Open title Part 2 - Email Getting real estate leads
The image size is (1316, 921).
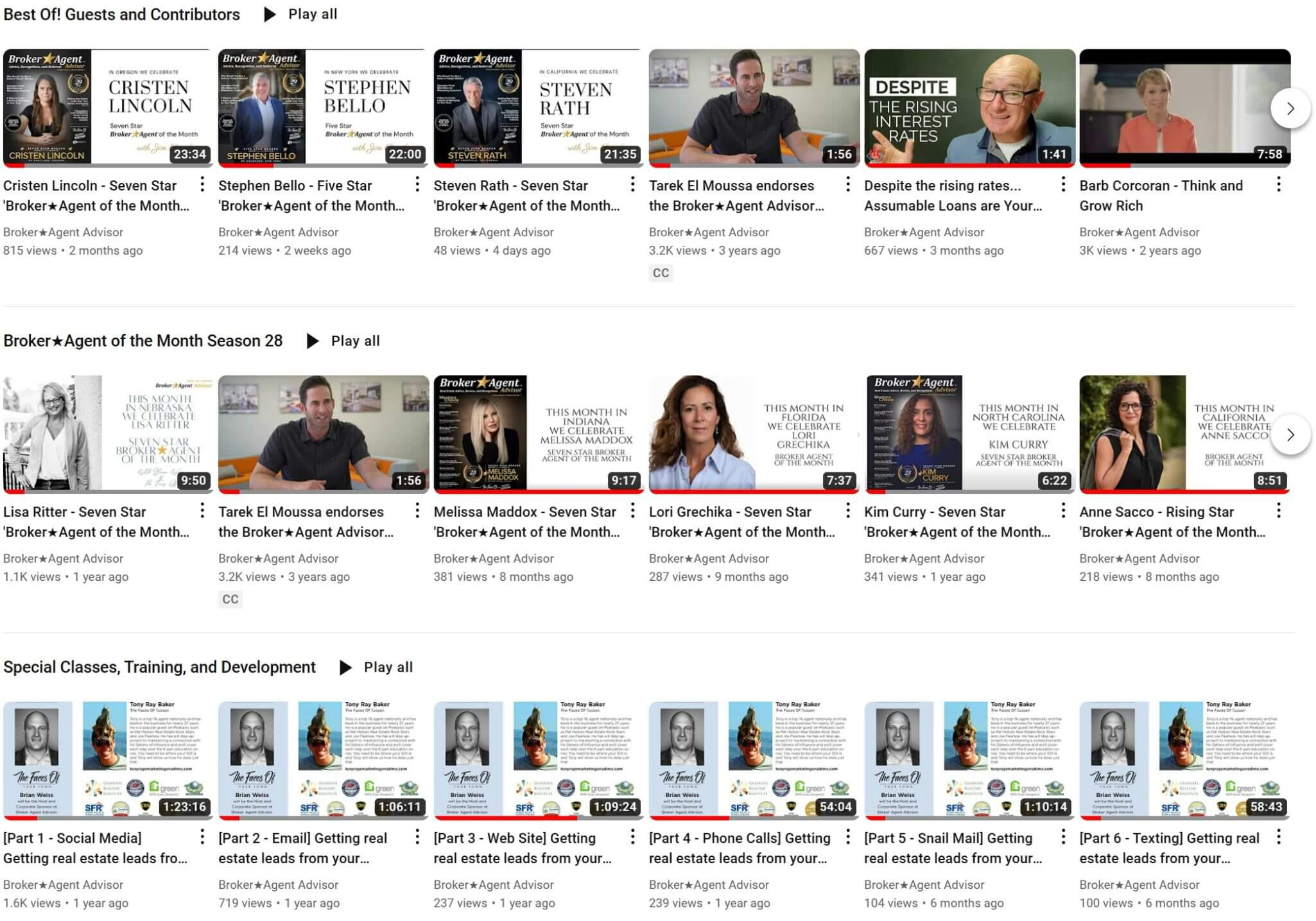click(303, 848)
